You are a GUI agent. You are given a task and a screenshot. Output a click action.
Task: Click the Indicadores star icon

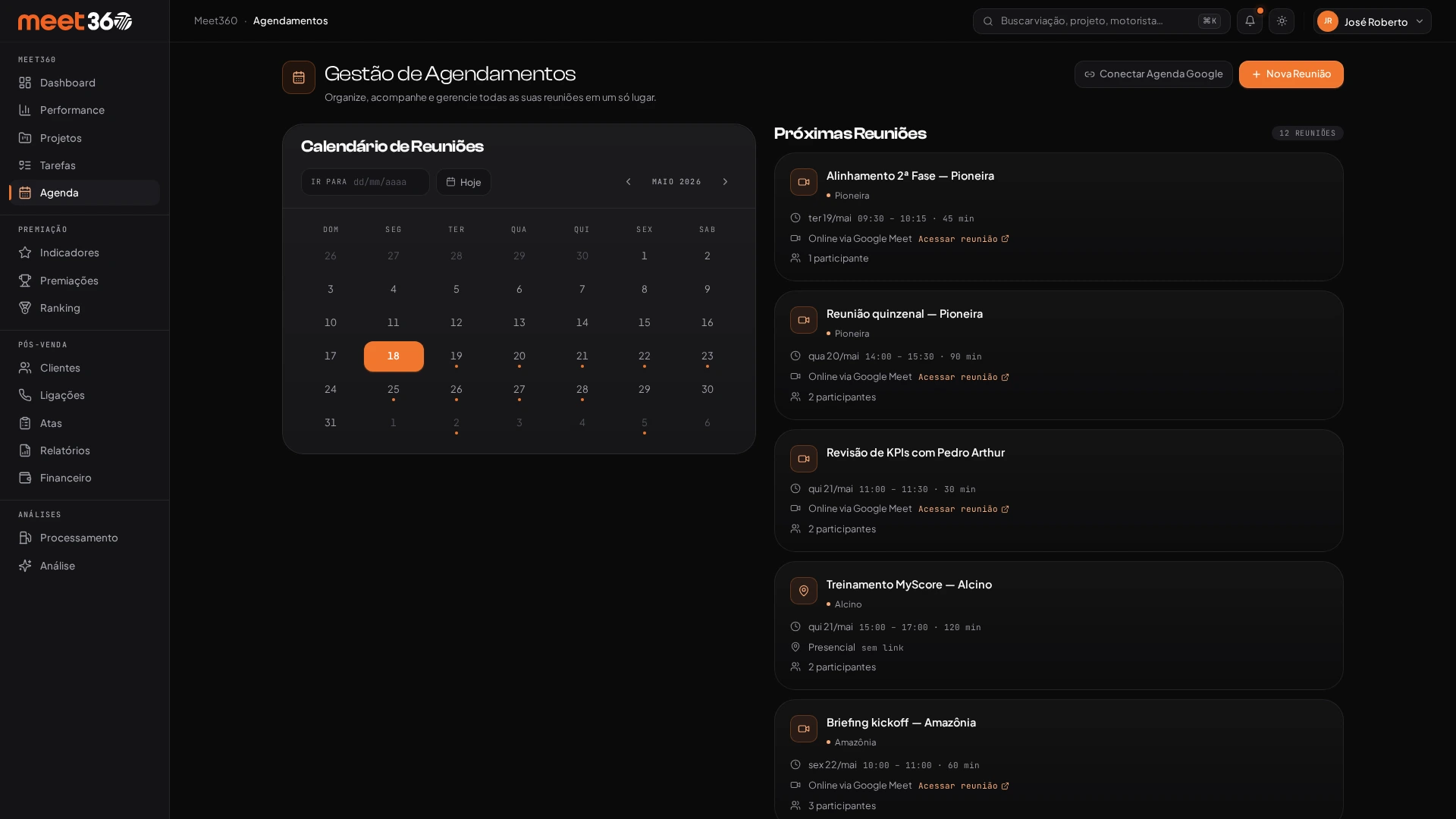[x=25, y=253]
